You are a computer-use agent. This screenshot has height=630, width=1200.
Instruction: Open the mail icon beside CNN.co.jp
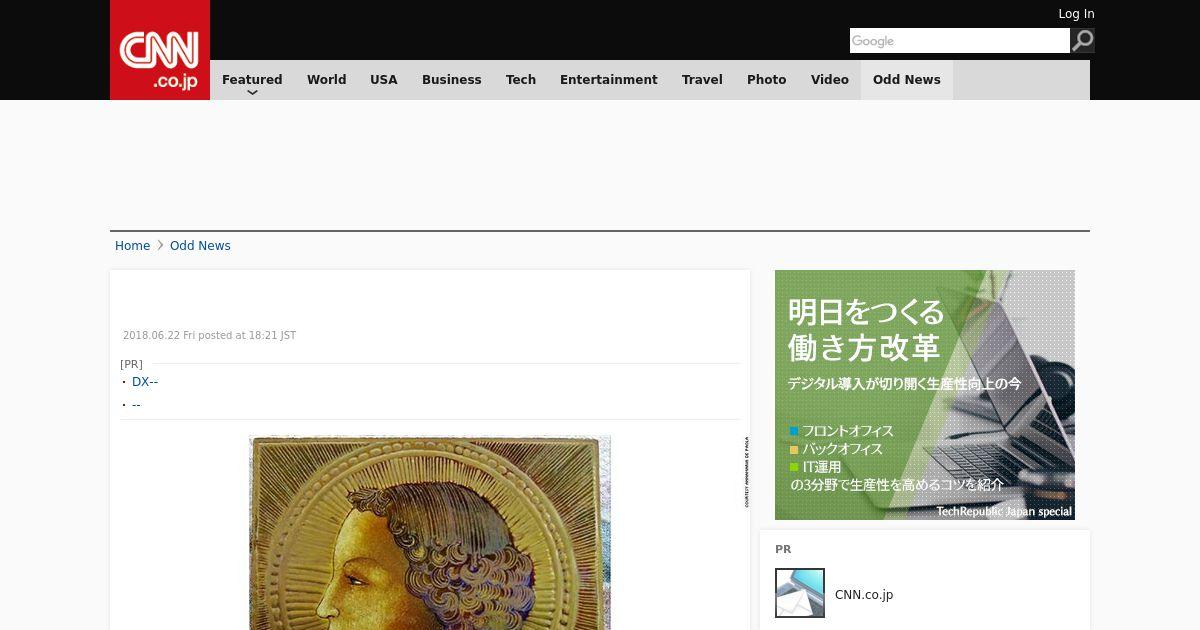click(x=800, y=593)
